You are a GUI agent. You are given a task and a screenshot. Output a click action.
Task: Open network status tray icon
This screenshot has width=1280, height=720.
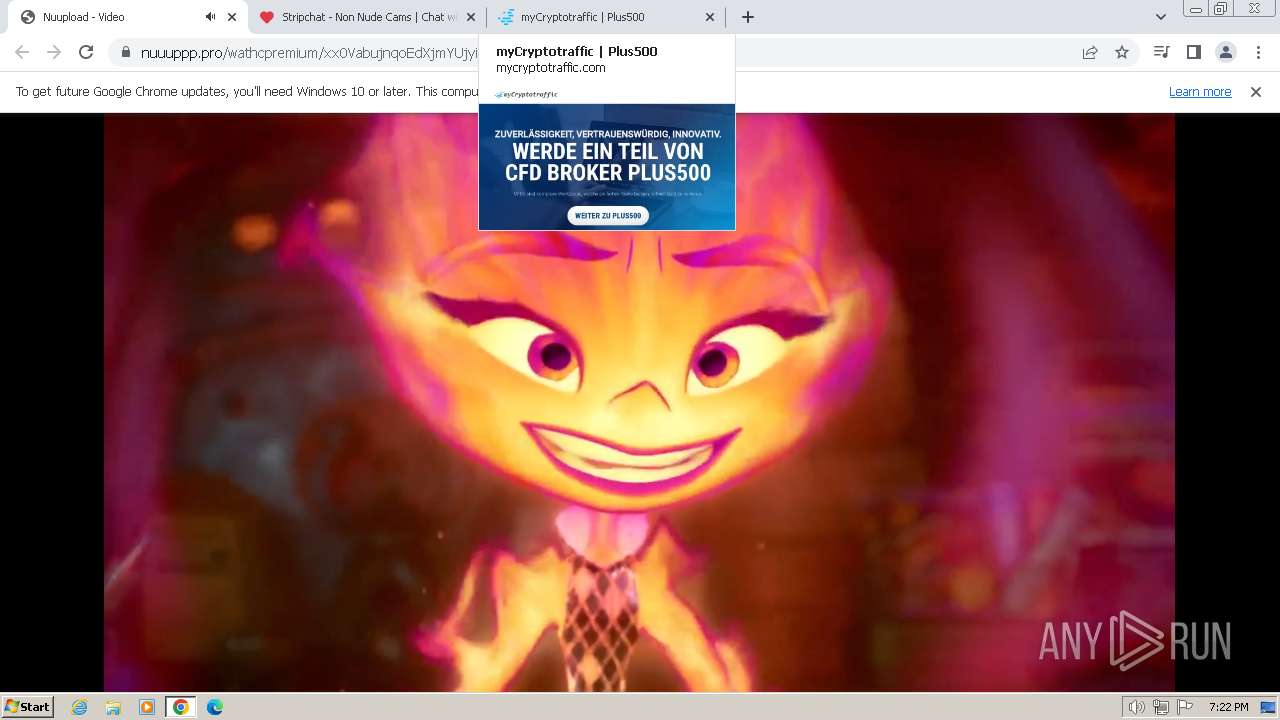pos(1161,707)
